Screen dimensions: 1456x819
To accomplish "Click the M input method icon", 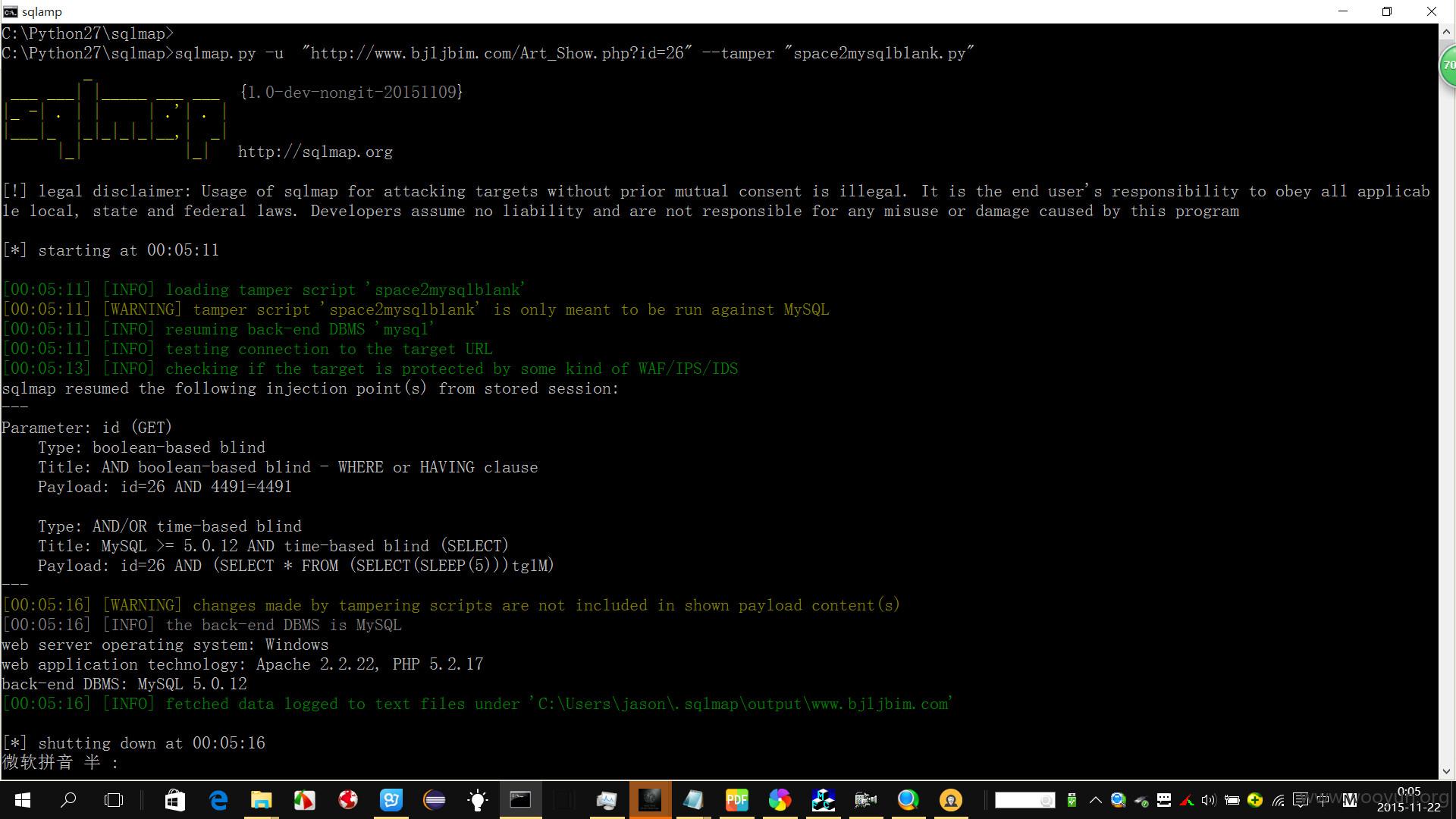I will click(1349, 800).
